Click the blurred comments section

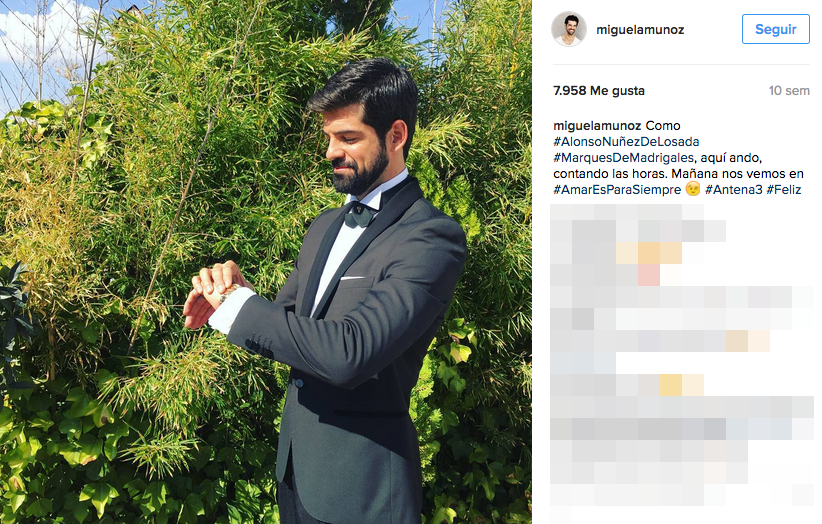coord(682,362)
